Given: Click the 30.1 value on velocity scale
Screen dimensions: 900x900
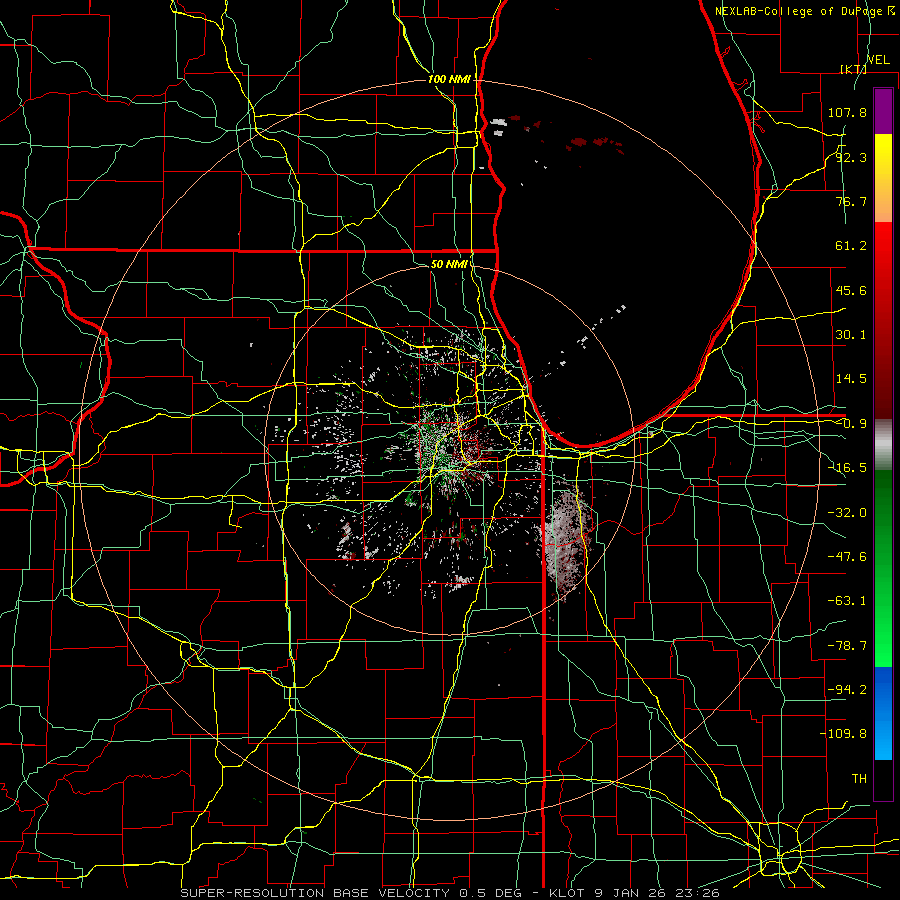Looking at the screenshot, I should pyautogui.click(x=851, y=335).
